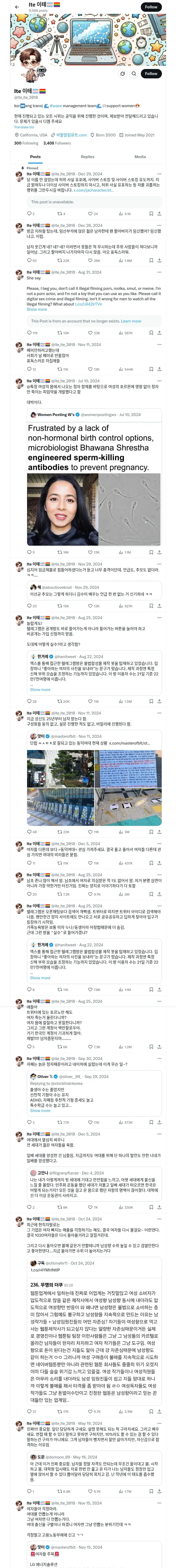Open more options on pinned post

coord(159,174)
